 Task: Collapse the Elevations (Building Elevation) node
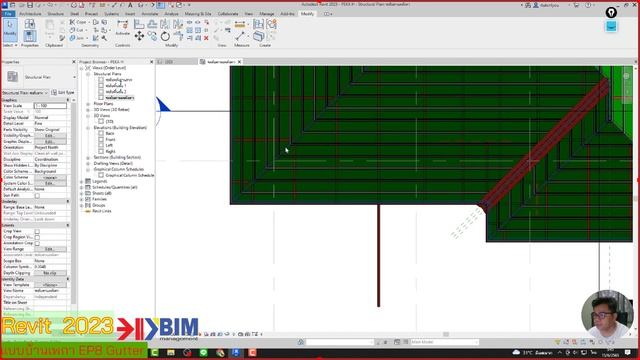click(88, 128)
